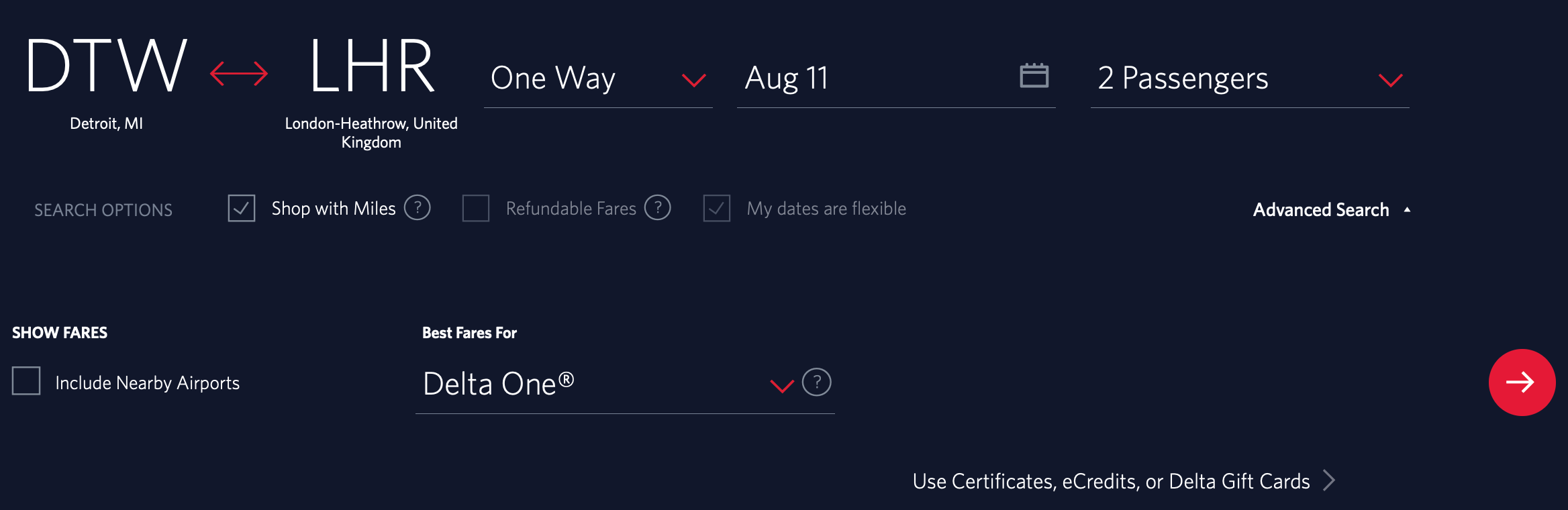The width and height of the screenshot is (1568, 510).
Task: Click the Shop with Miles help icon
Action: (x=418, y=209)
